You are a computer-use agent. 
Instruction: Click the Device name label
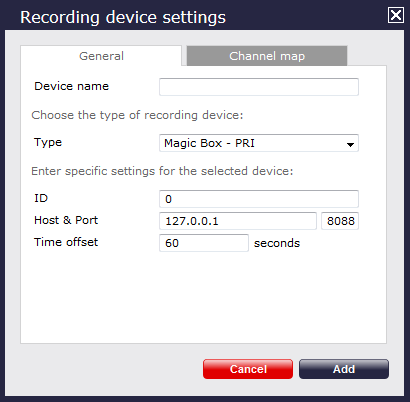(71, 86)
